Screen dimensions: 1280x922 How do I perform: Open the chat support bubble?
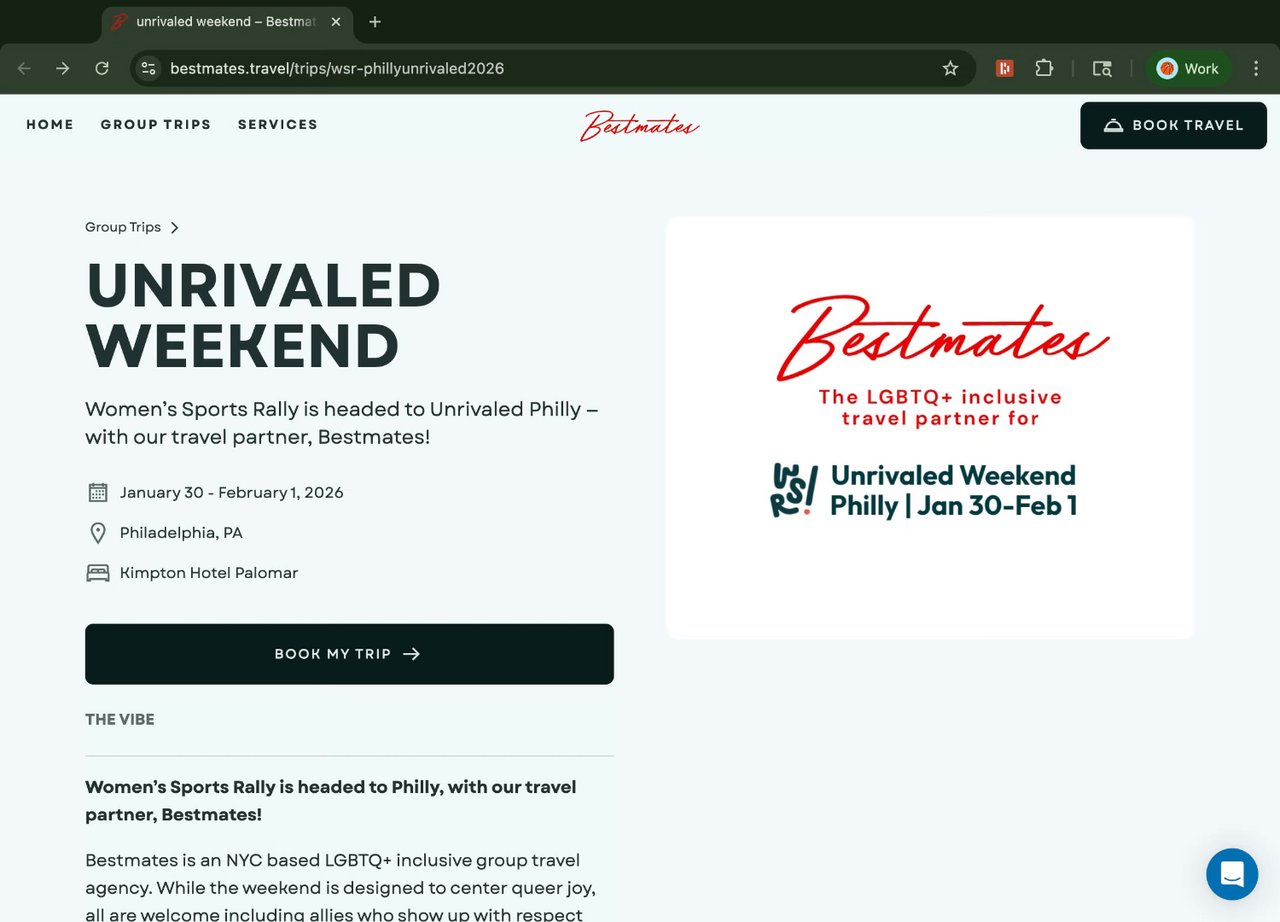pyautogui.click(x=1232, y=874)
